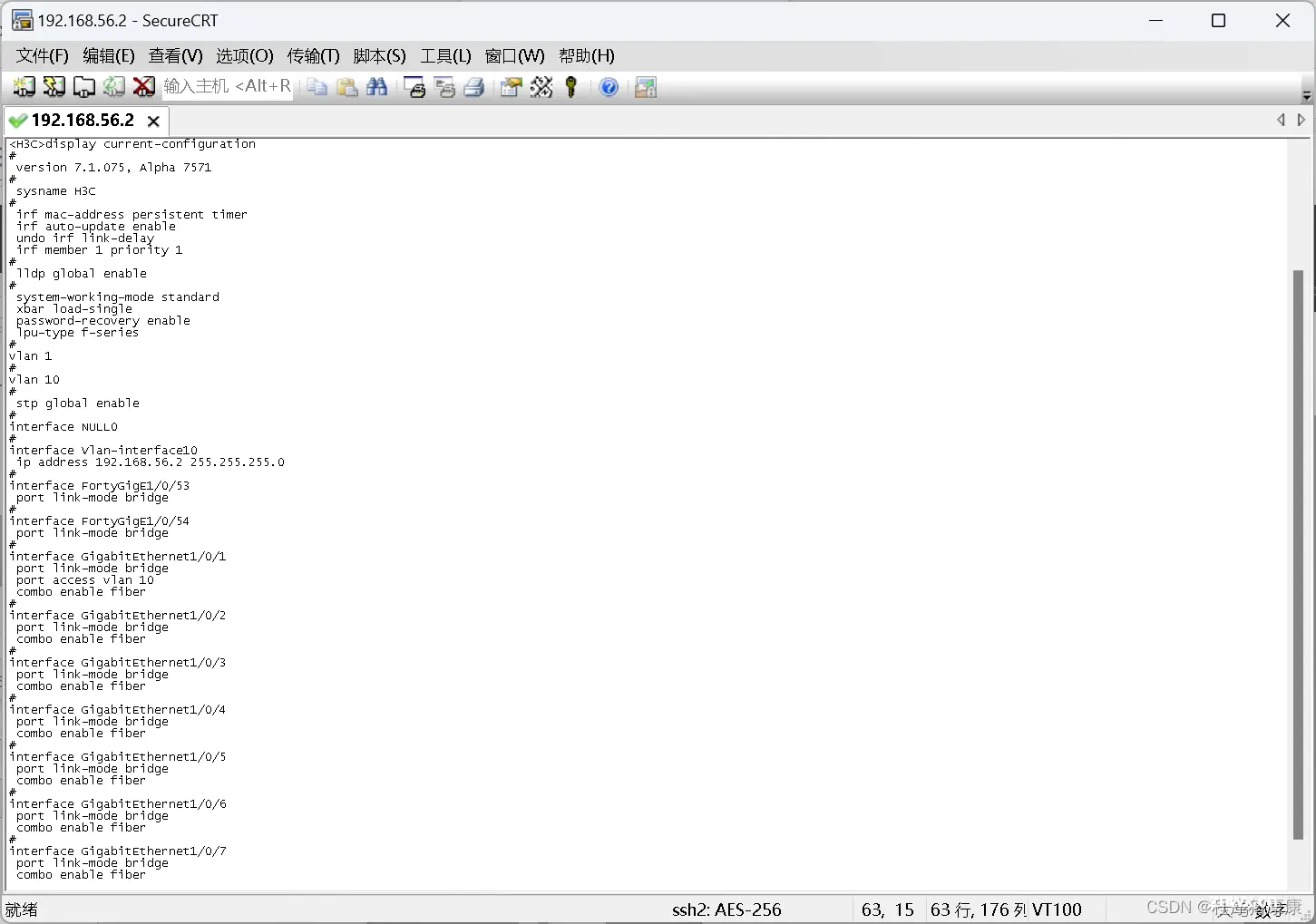This screenshot has height=924, width=1316.
Task: Click 'port access vlan 10' line
Action: (84, 580)
